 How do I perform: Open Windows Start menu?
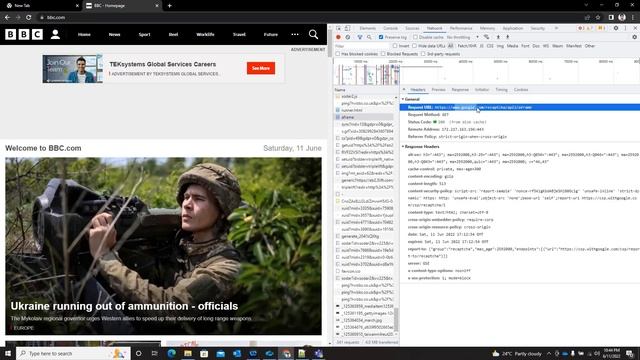pyautogui.click(x=8, y=353)
